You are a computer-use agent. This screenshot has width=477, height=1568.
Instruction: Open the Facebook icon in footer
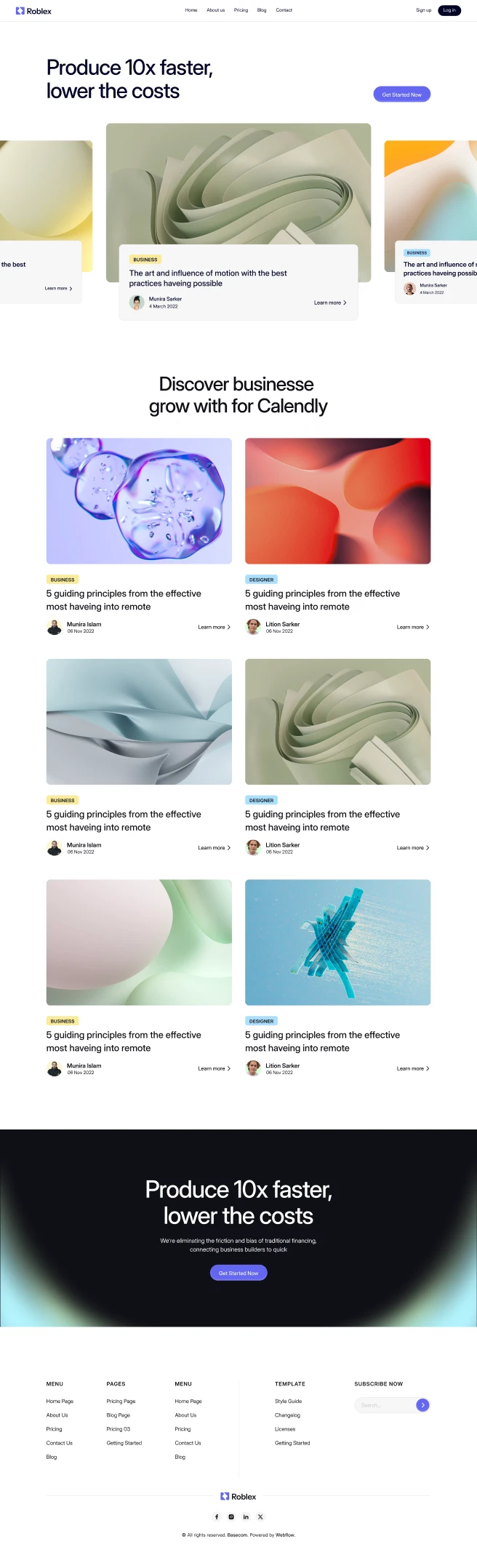(x=217, y=1517)
